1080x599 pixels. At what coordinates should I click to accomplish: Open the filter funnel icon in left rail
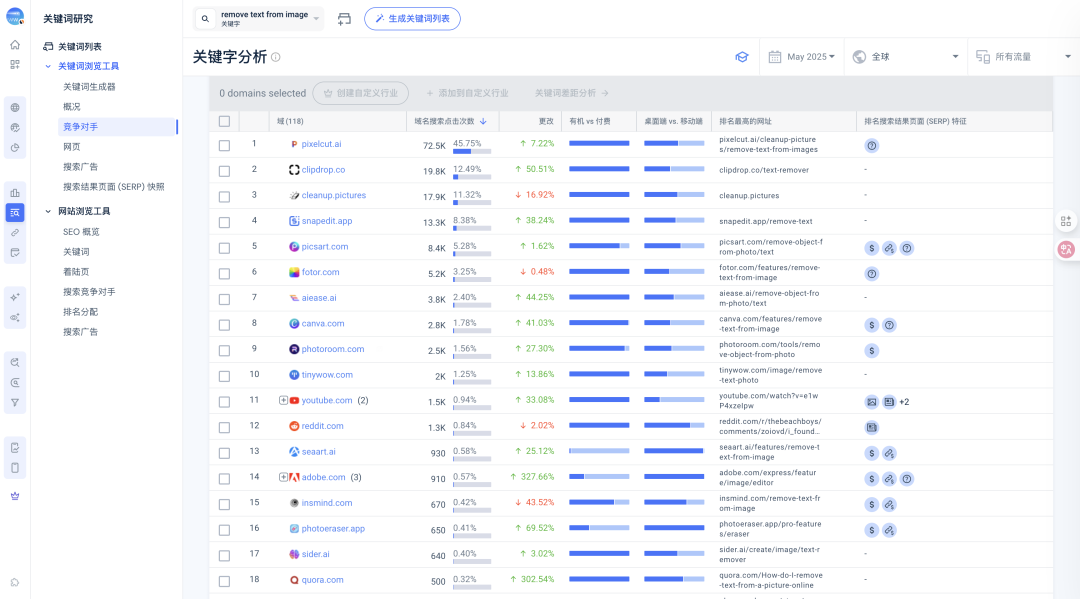pyautogui.click(x=14, y=403)
